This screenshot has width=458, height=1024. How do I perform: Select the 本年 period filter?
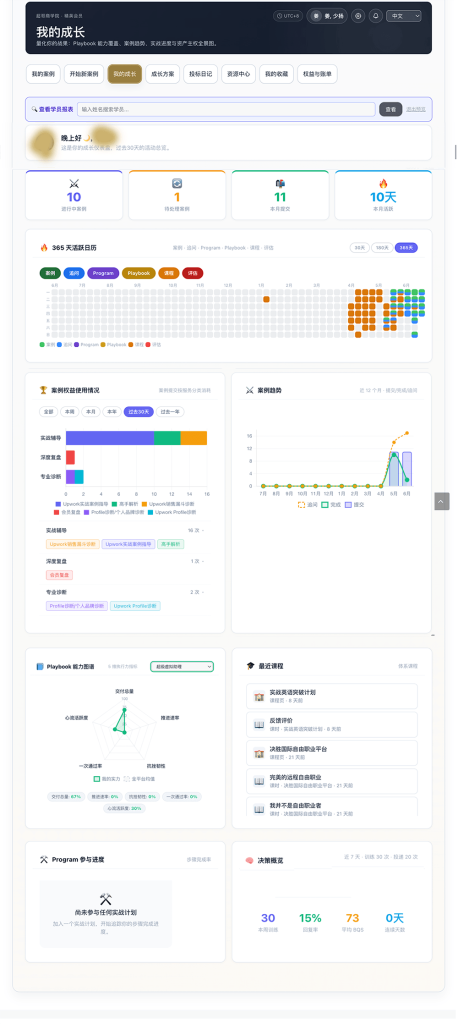(x=112, y=411)
